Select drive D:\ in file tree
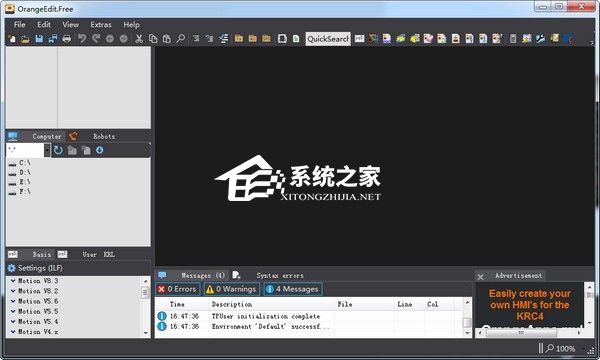The height and width of the screenshot is (360, 600). [24, 173]
